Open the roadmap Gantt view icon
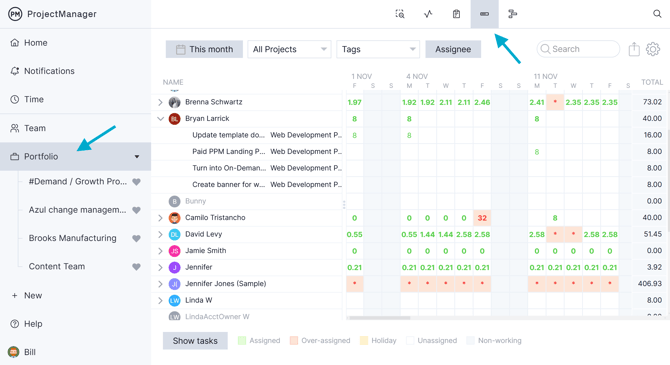Image resolution: width=670 pixels, height=365 pixels. 512,14
